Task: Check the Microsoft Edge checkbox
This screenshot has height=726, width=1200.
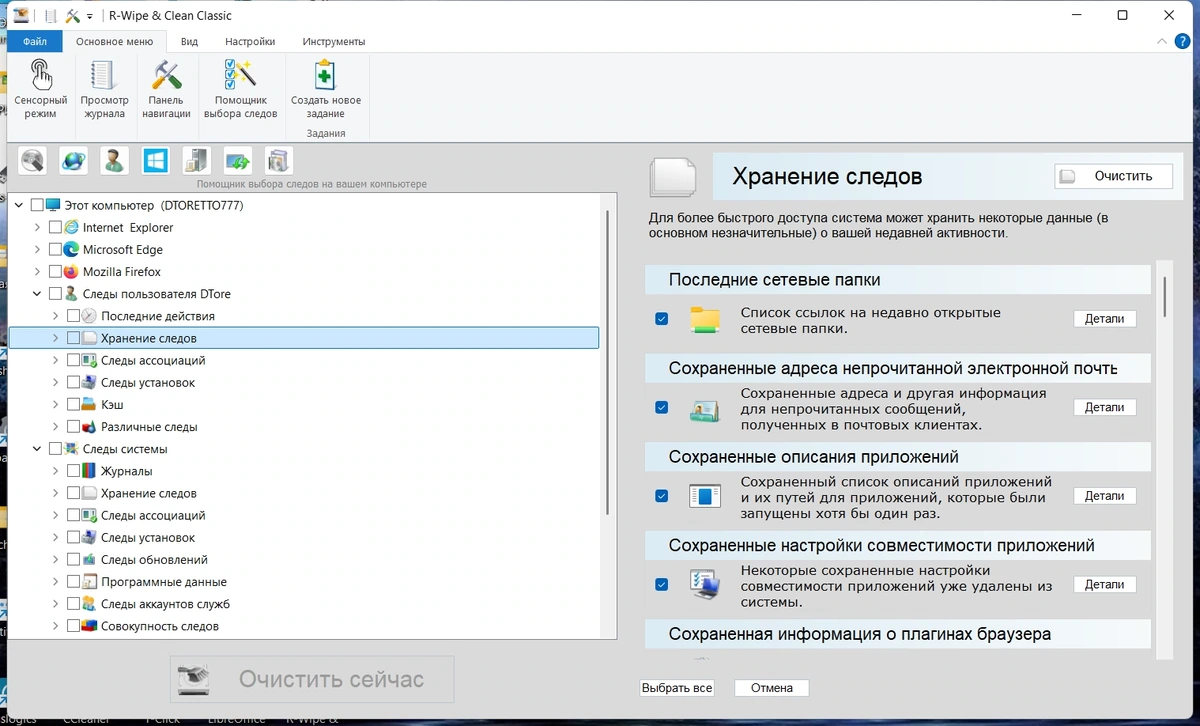Action: tap(55, 249)
